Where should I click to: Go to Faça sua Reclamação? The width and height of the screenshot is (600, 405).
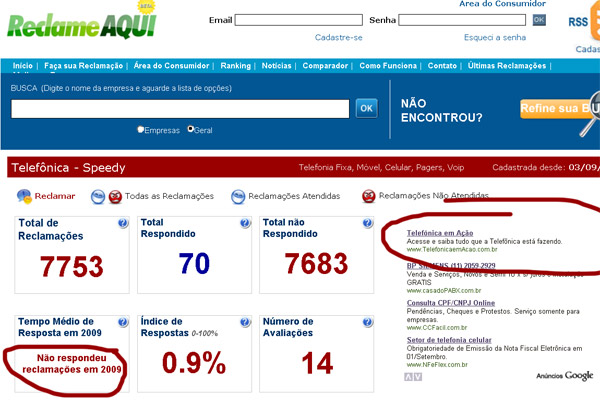click(x=83, y=65)
